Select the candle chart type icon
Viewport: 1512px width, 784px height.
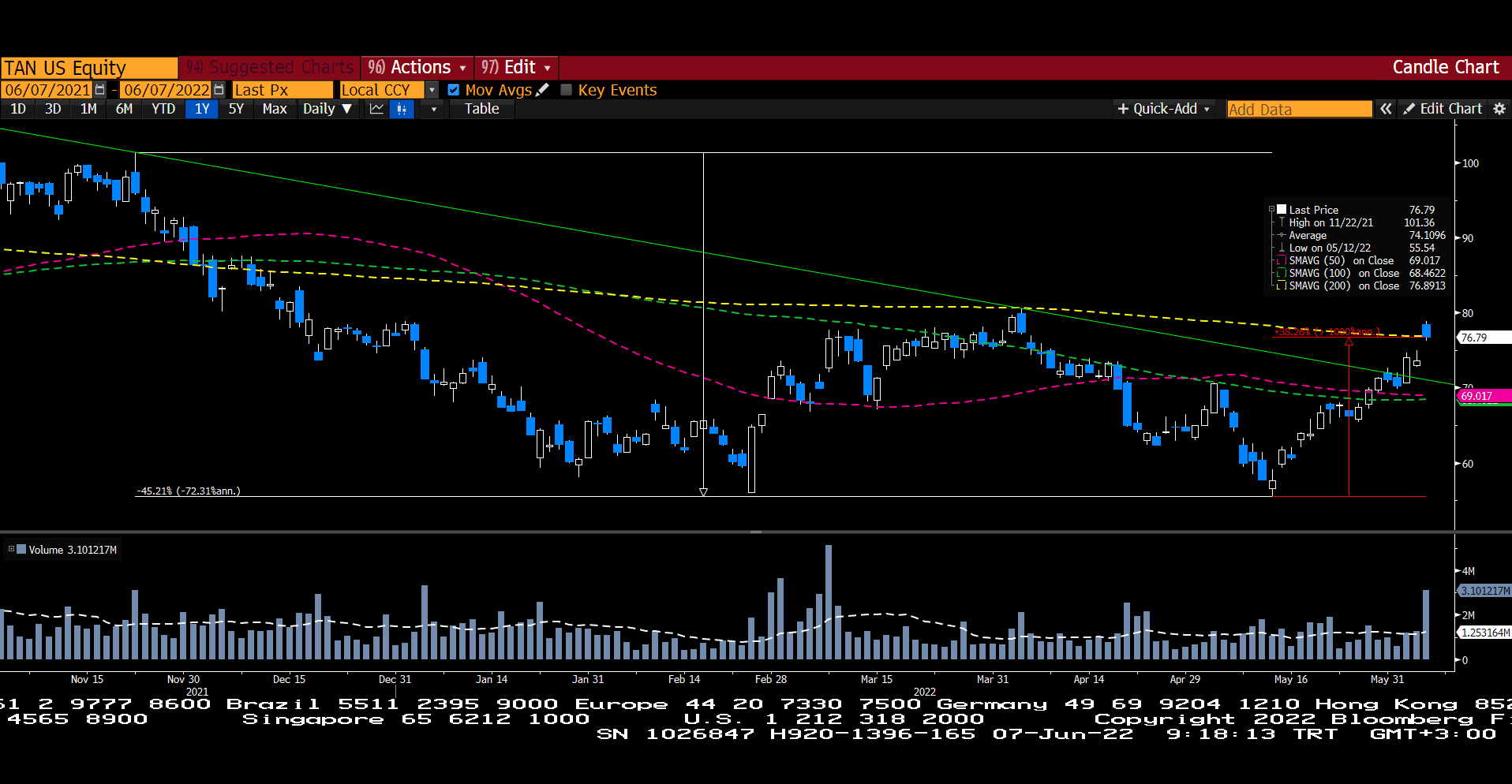pos(402,109)
